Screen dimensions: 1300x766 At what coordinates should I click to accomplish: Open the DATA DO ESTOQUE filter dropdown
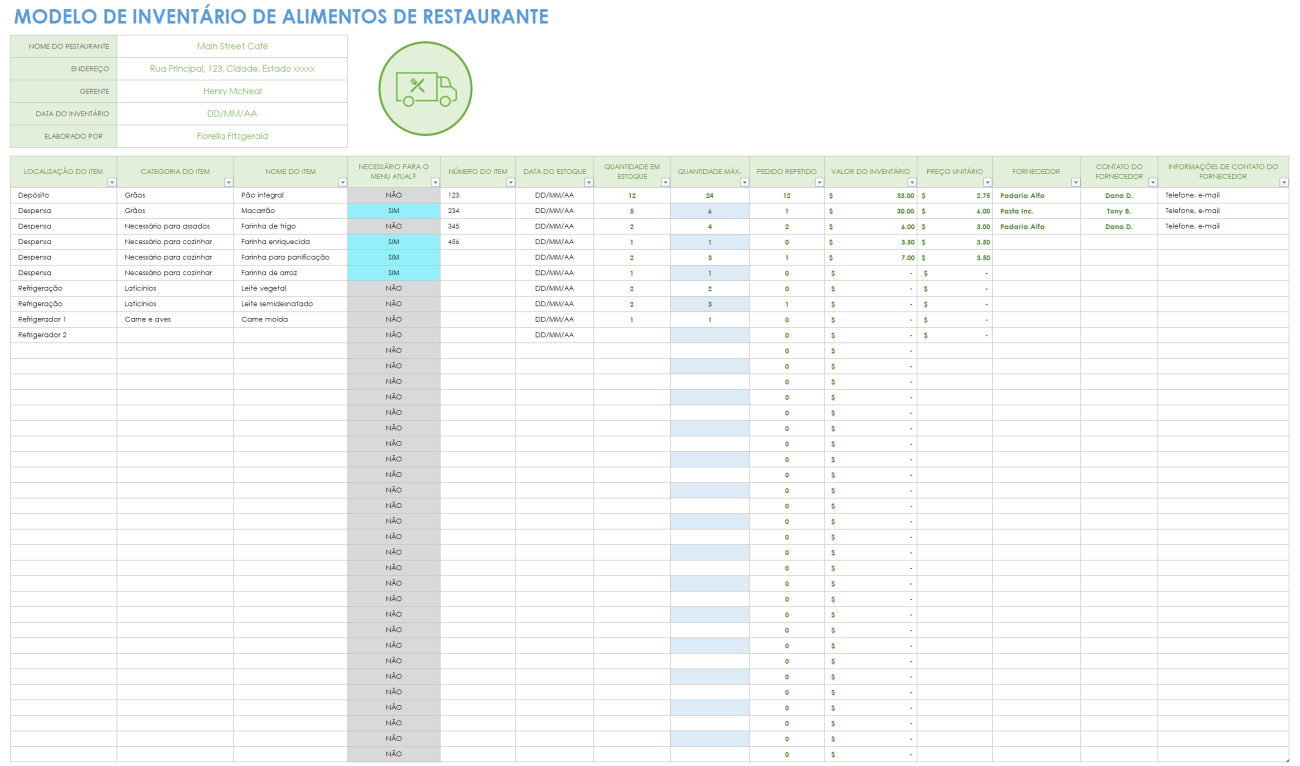click(x=588, y=182)
